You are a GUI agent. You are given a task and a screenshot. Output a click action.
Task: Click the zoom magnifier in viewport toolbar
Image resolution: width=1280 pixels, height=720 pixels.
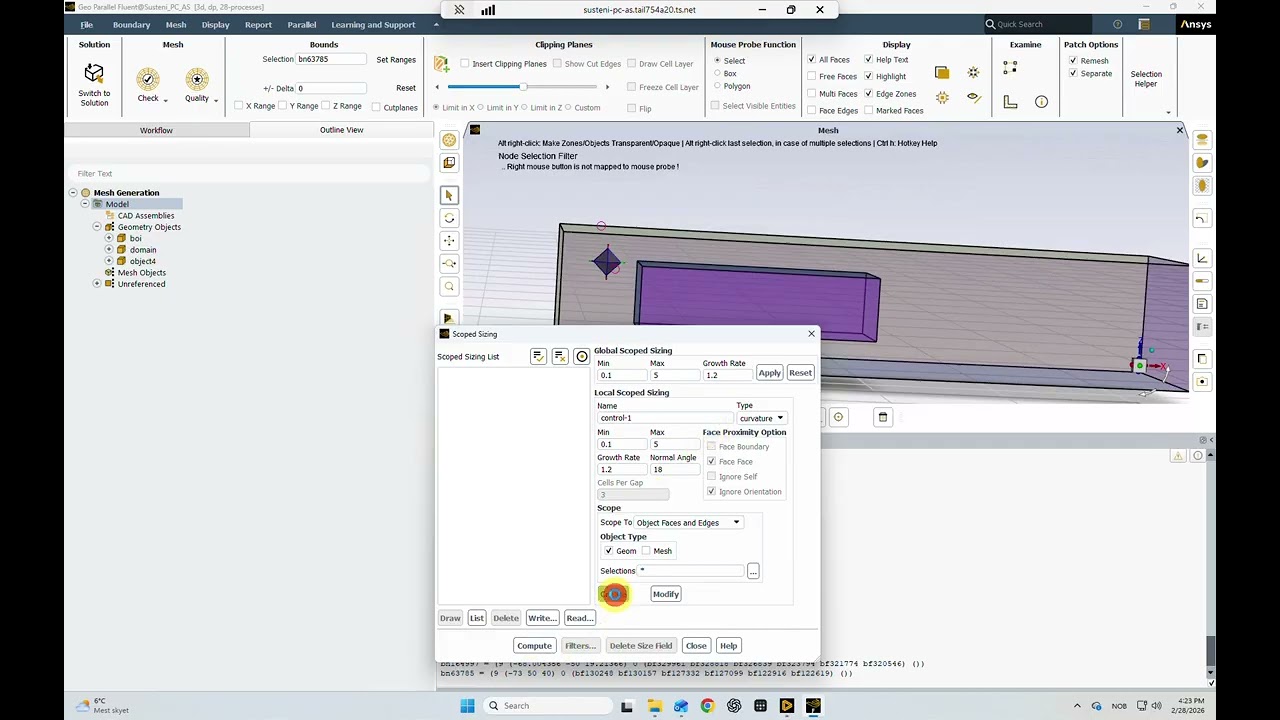tap(449, 287)
